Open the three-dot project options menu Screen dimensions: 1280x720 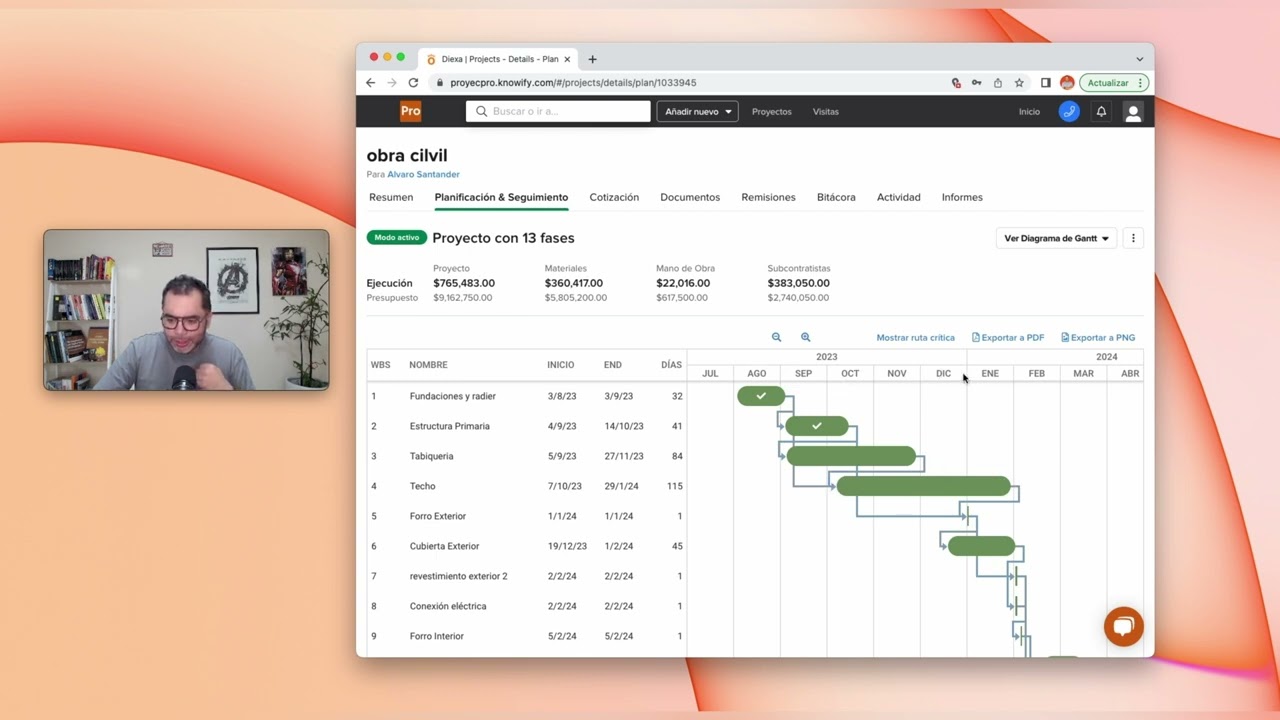click(1133, 238)
